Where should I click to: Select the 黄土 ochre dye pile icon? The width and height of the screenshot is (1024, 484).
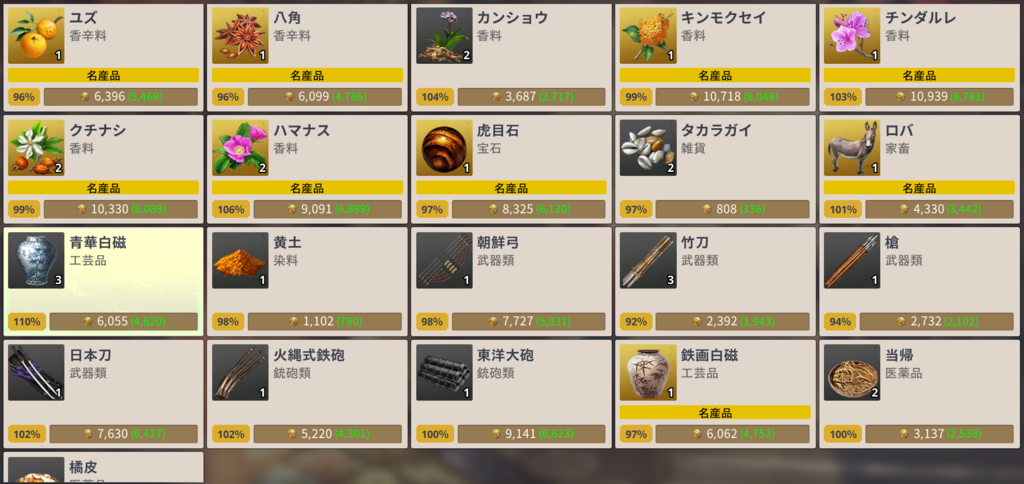pos(240,260)
